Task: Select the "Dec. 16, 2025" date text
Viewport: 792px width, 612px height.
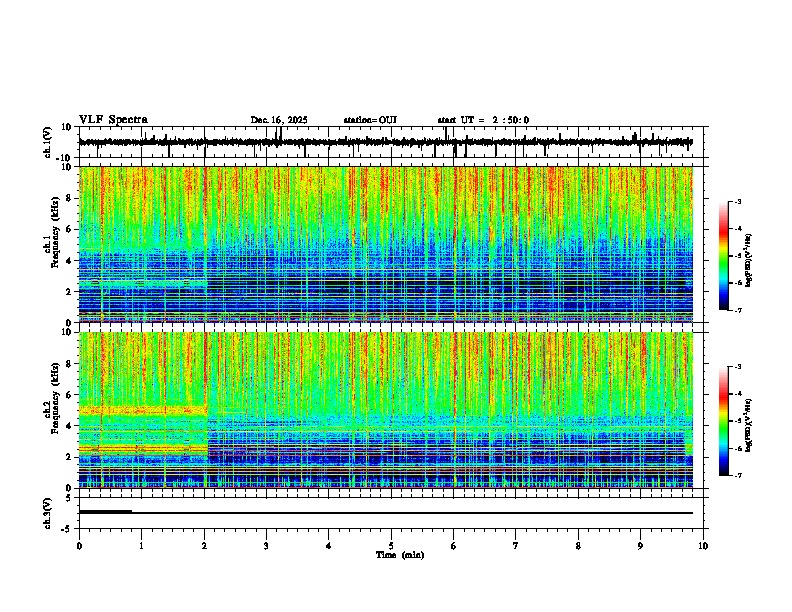Action: tap(279, 120)
